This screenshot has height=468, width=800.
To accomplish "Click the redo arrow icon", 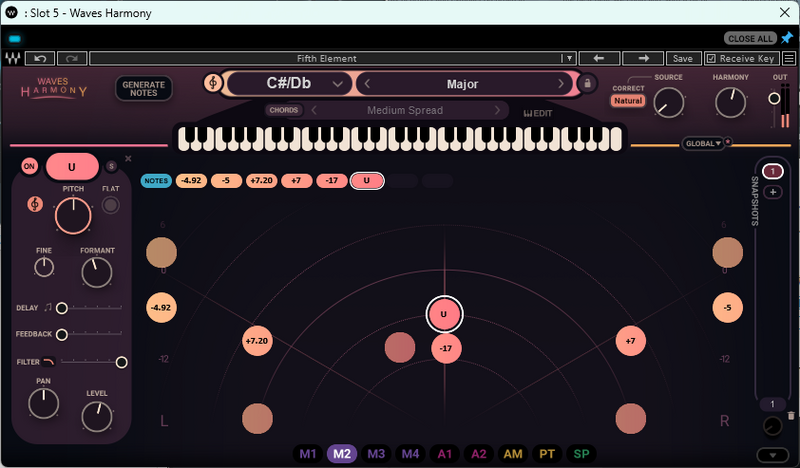I will (x=72, y=59).
